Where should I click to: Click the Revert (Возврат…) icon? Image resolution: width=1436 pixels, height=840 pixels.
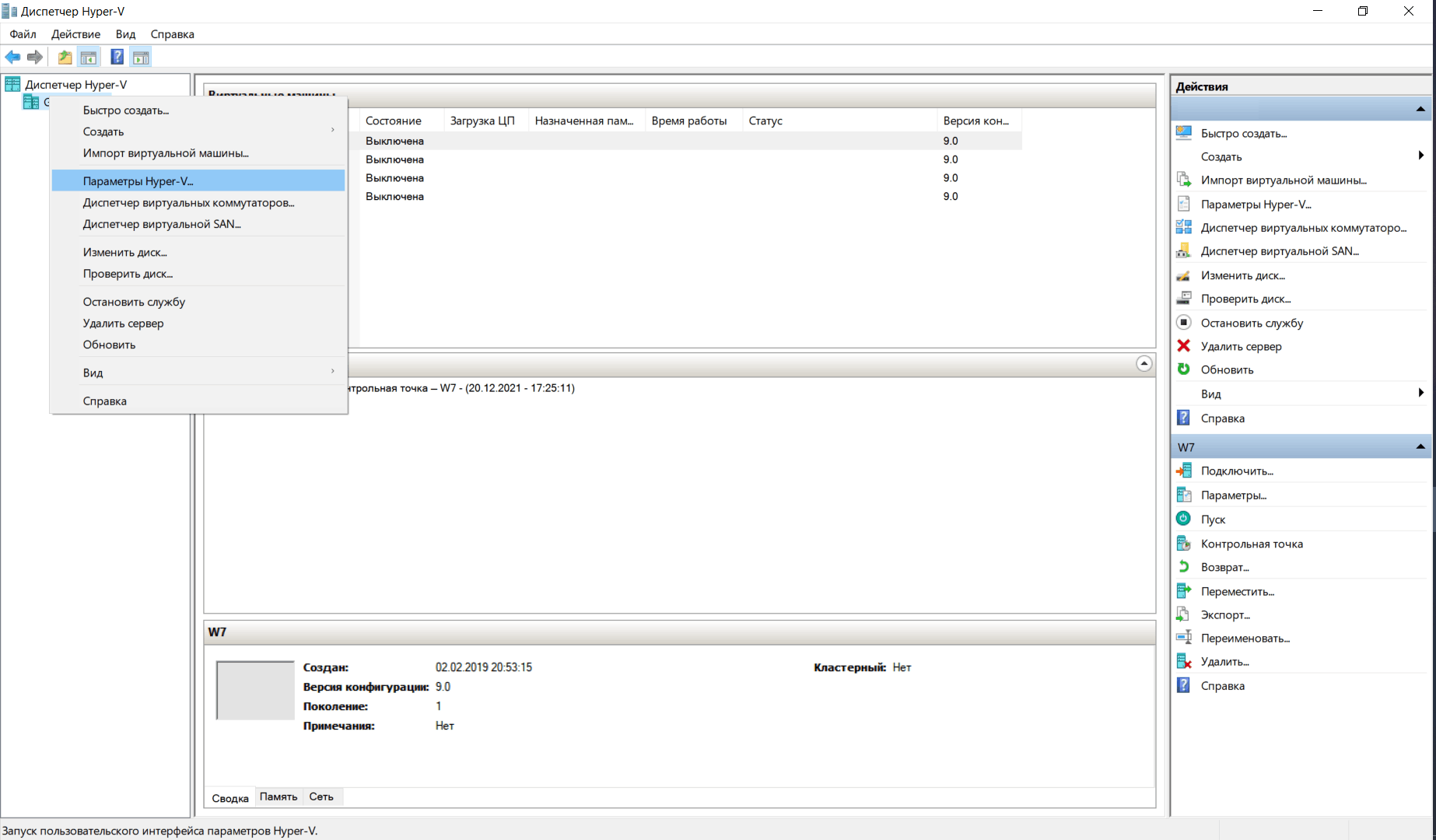(1184, 567)
